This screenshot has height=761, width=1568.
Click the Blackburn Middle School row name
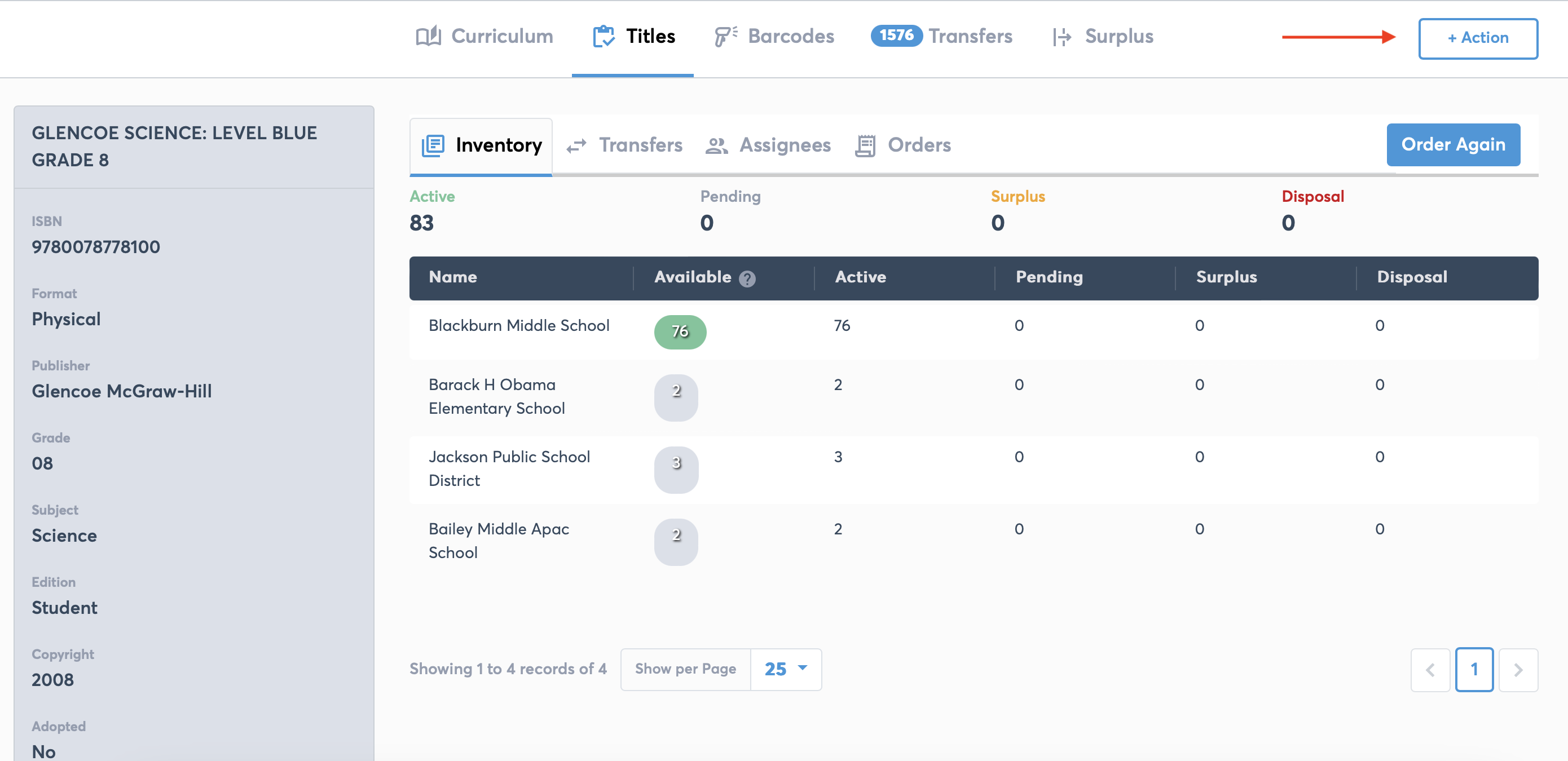[x=518, y=325]
